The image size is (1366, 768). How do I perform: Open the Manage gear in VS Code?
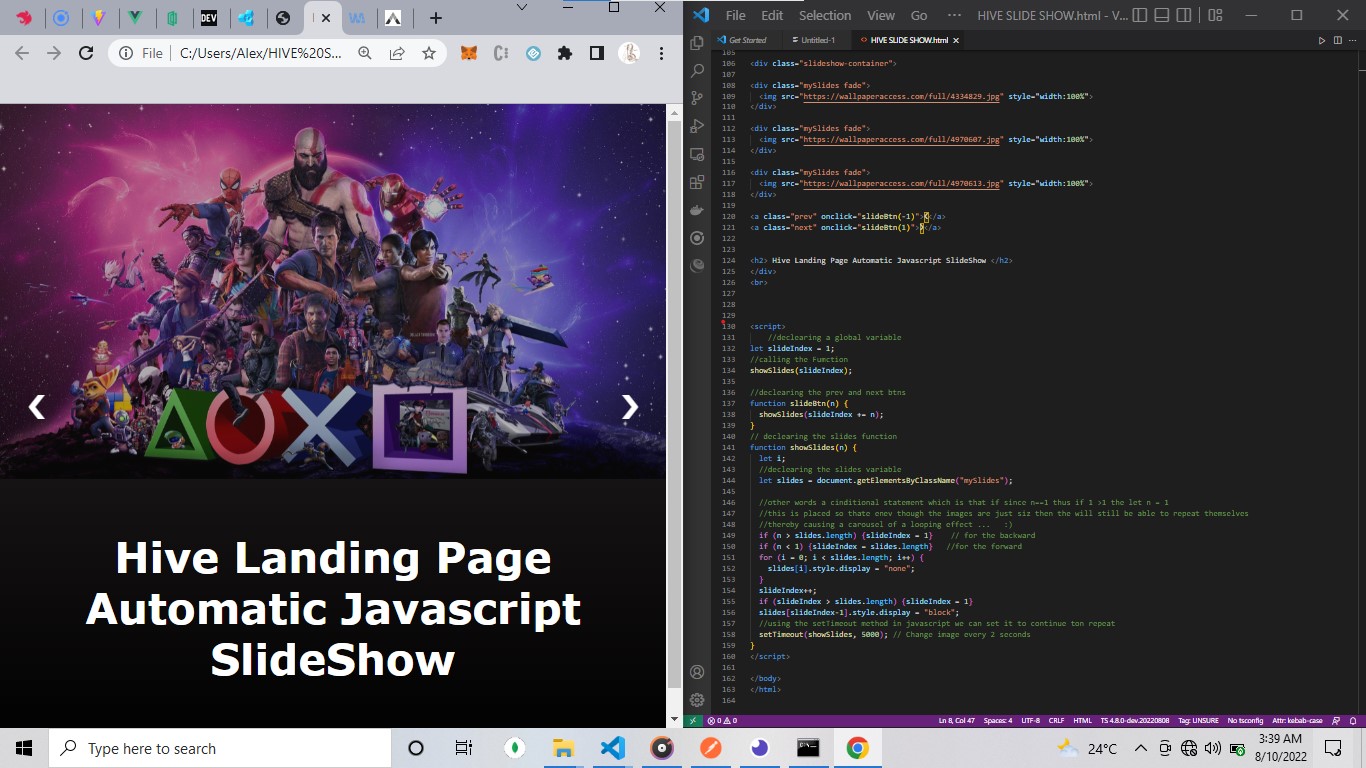click(697, 700)
